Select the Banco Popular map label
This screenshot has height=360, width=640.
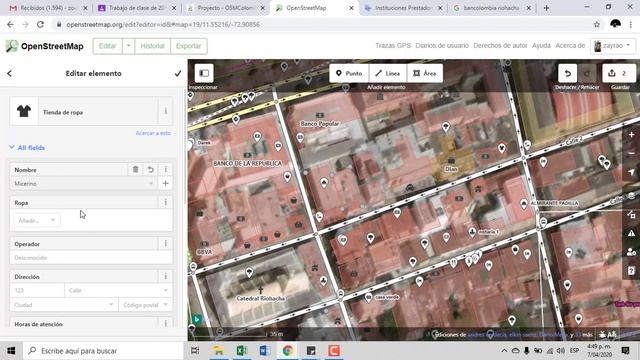320,124
